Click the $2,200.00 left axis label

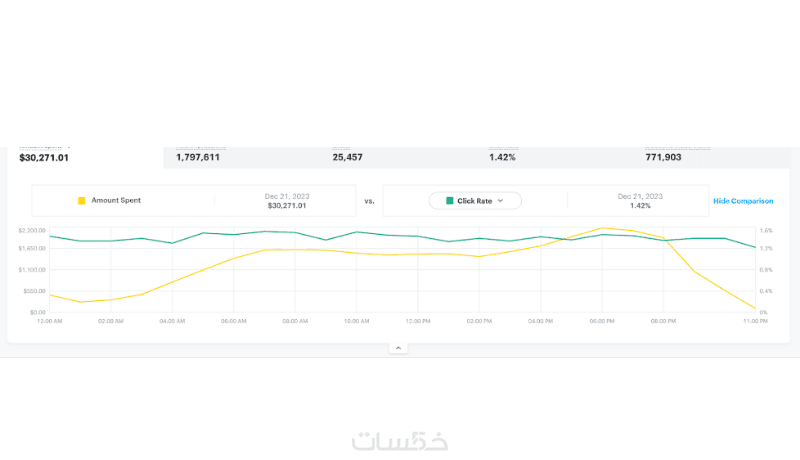pyautogui.click(x=32, y=231)
